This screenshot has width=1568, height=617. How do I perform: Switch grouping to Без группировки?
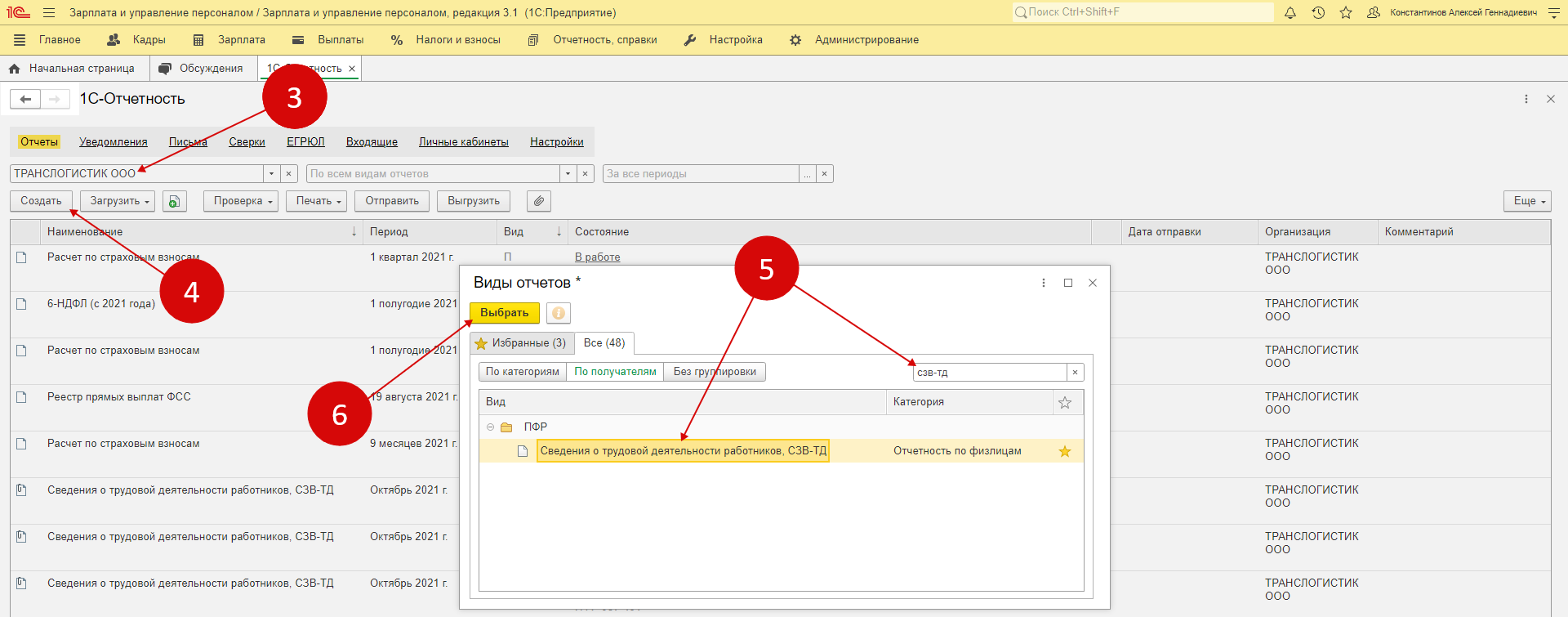pos(715,372)
